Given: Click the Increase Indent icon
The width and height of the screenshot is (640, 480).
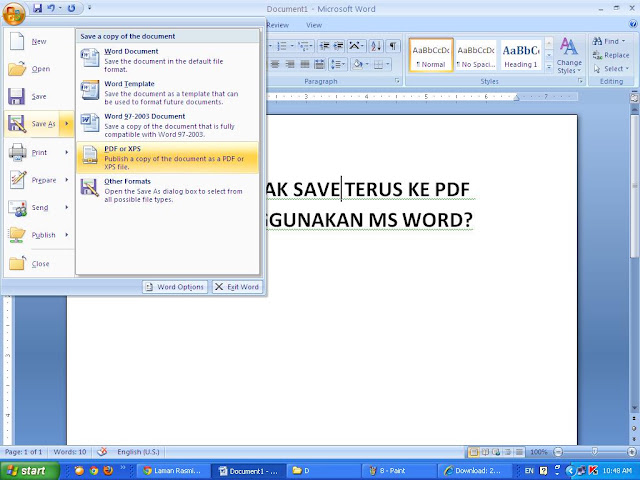Looking at the screenshot, I should click(338, 46).
